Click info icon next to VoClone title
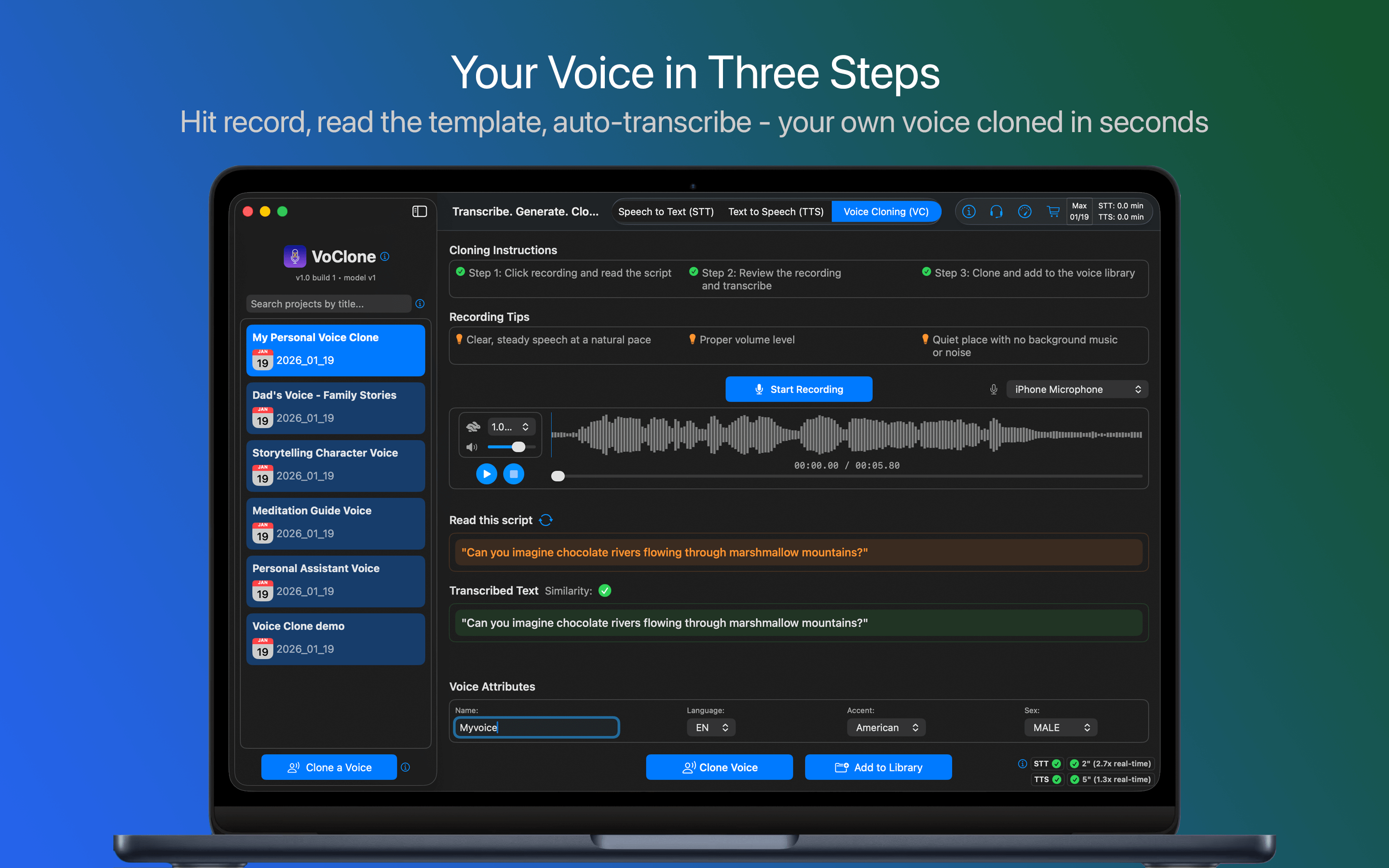The width and height of the screenshot is (1389, 868). point(385,257)
